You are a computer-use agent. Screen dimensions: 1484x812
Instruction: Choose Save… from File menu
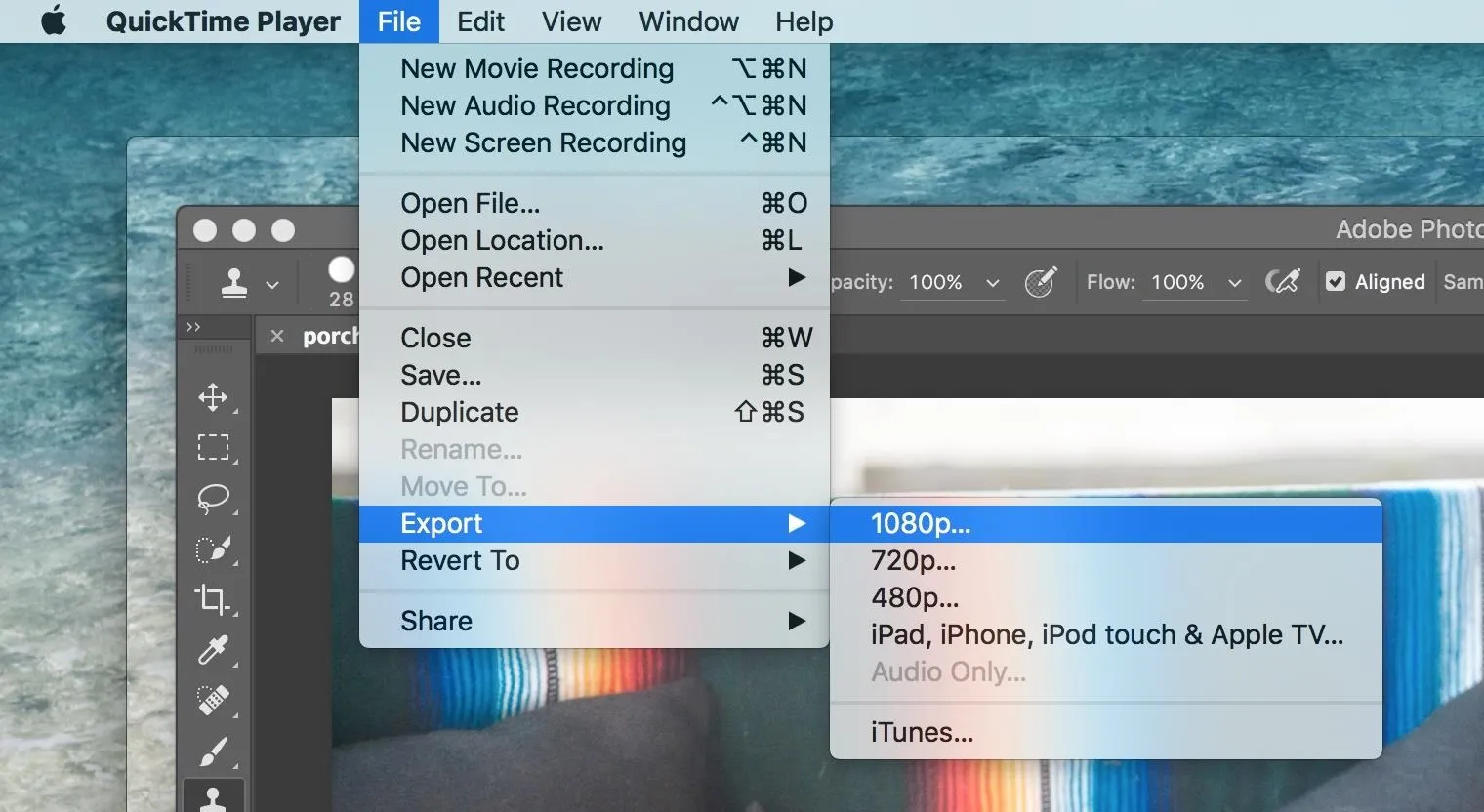click(595, 375)
